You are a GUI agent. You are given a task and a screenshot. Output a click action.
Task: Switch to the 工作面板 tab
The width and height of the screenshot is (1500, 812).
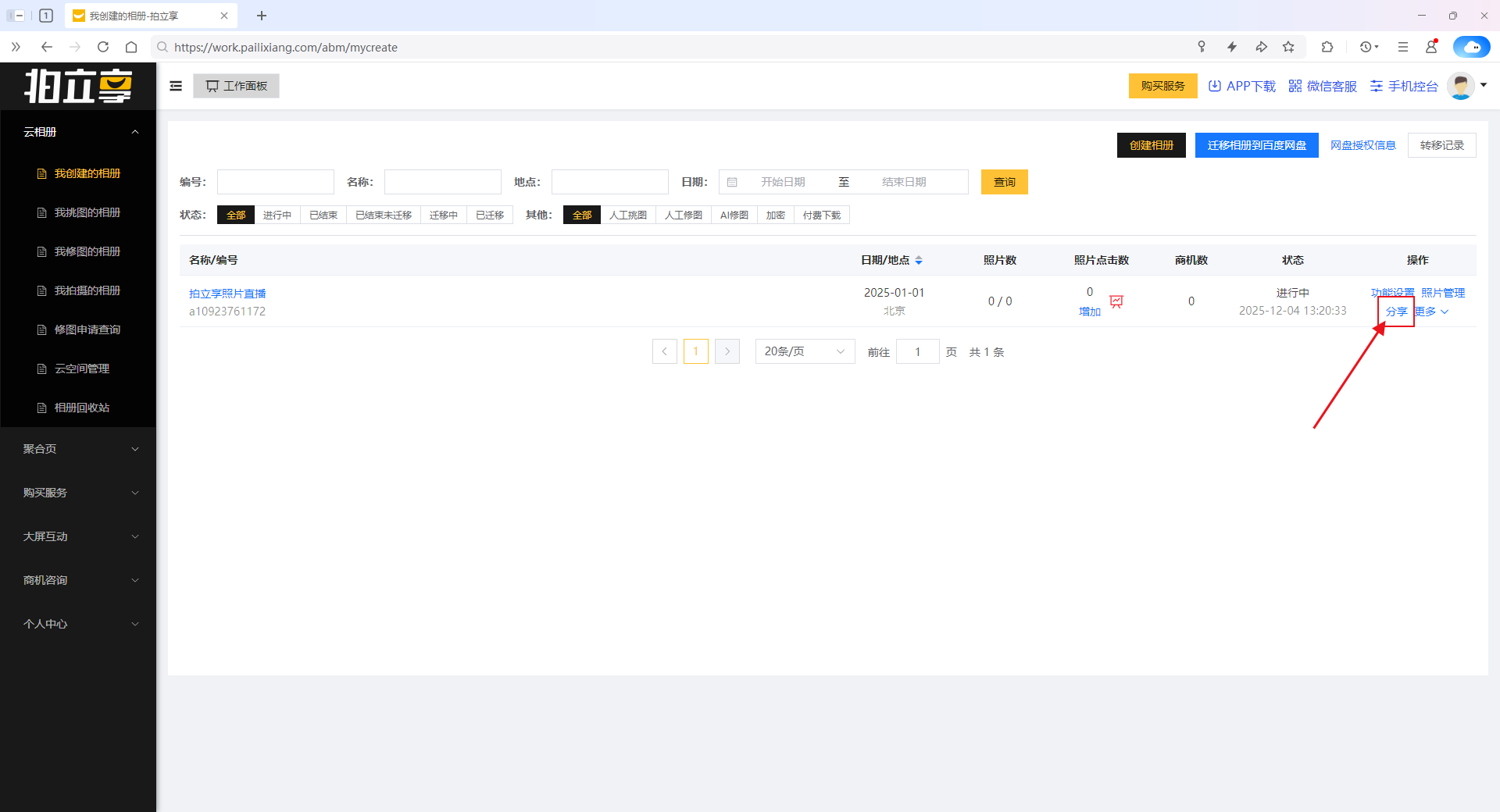pos(236,86)
